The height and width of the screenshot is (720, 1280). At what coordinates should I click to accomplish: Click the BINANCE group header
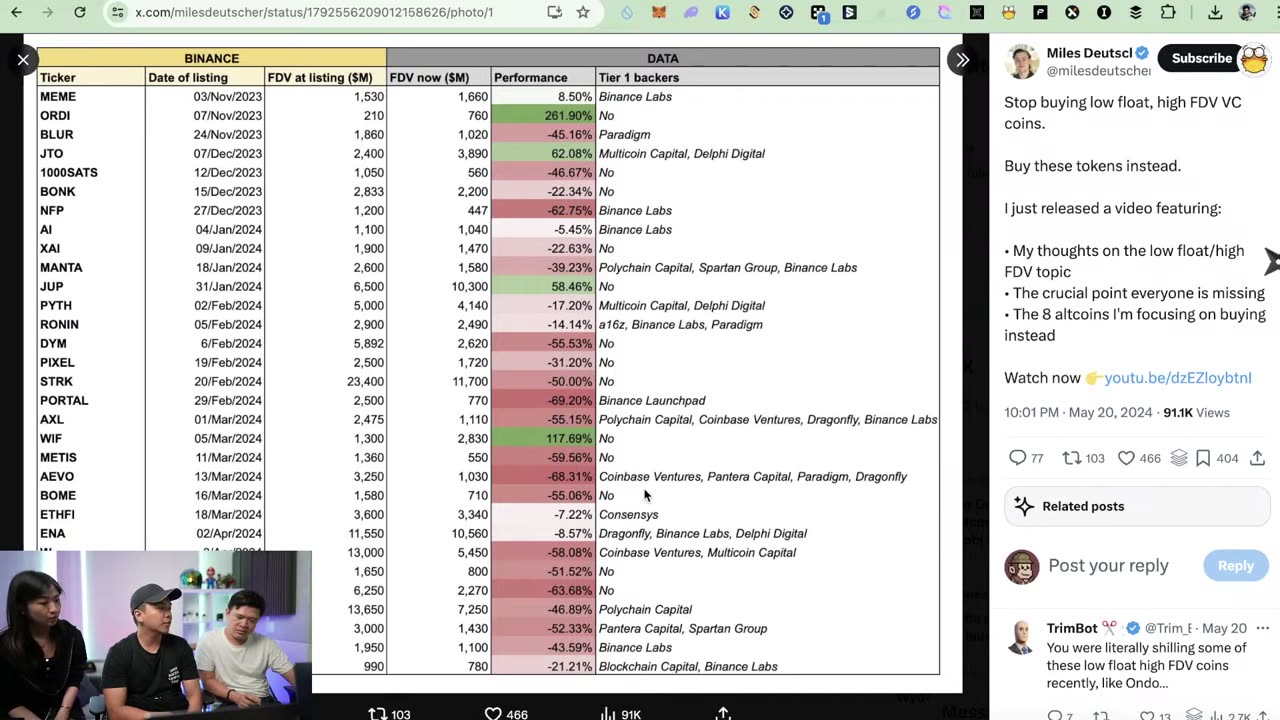tap(212, 59)
